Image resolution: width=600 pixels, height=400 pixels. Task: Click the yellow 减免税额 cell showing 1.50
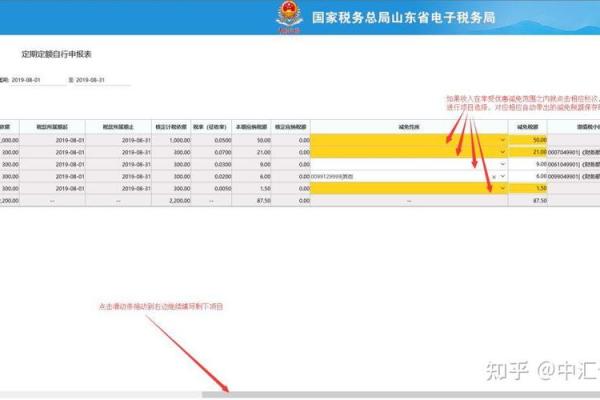(x=528, y=188)
